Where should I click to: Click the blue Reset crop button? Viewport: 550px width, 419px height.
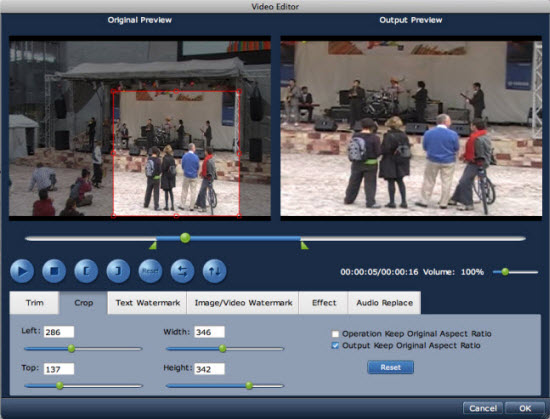coord(390,367)
